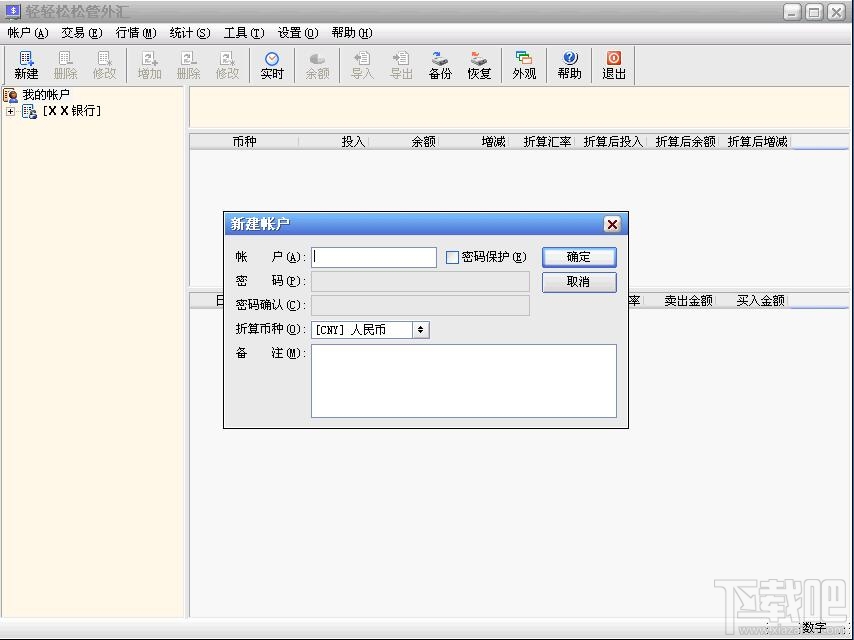Enable the 密码保护 password protection checkbox
Viewport: 854px width, 640px height.
(x=452, y=257)
